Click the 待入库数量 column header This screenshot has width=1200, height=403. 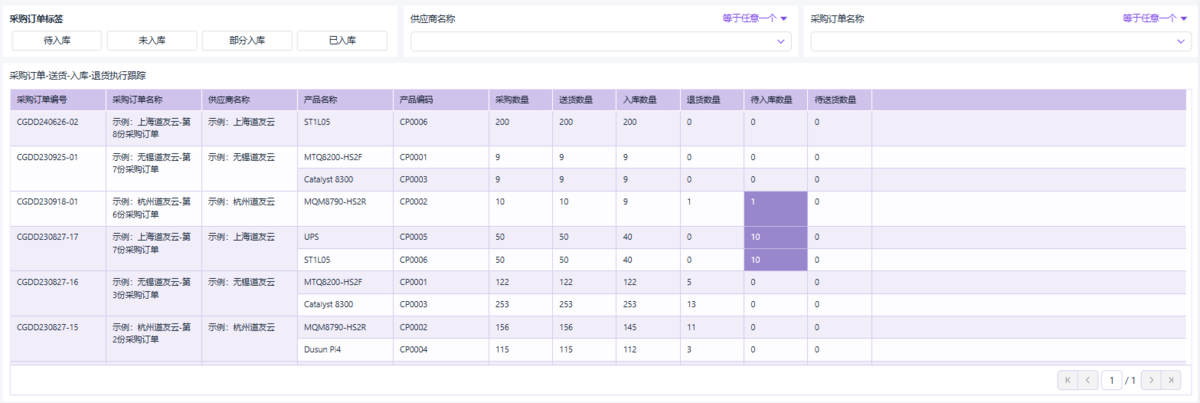(771, 100)
